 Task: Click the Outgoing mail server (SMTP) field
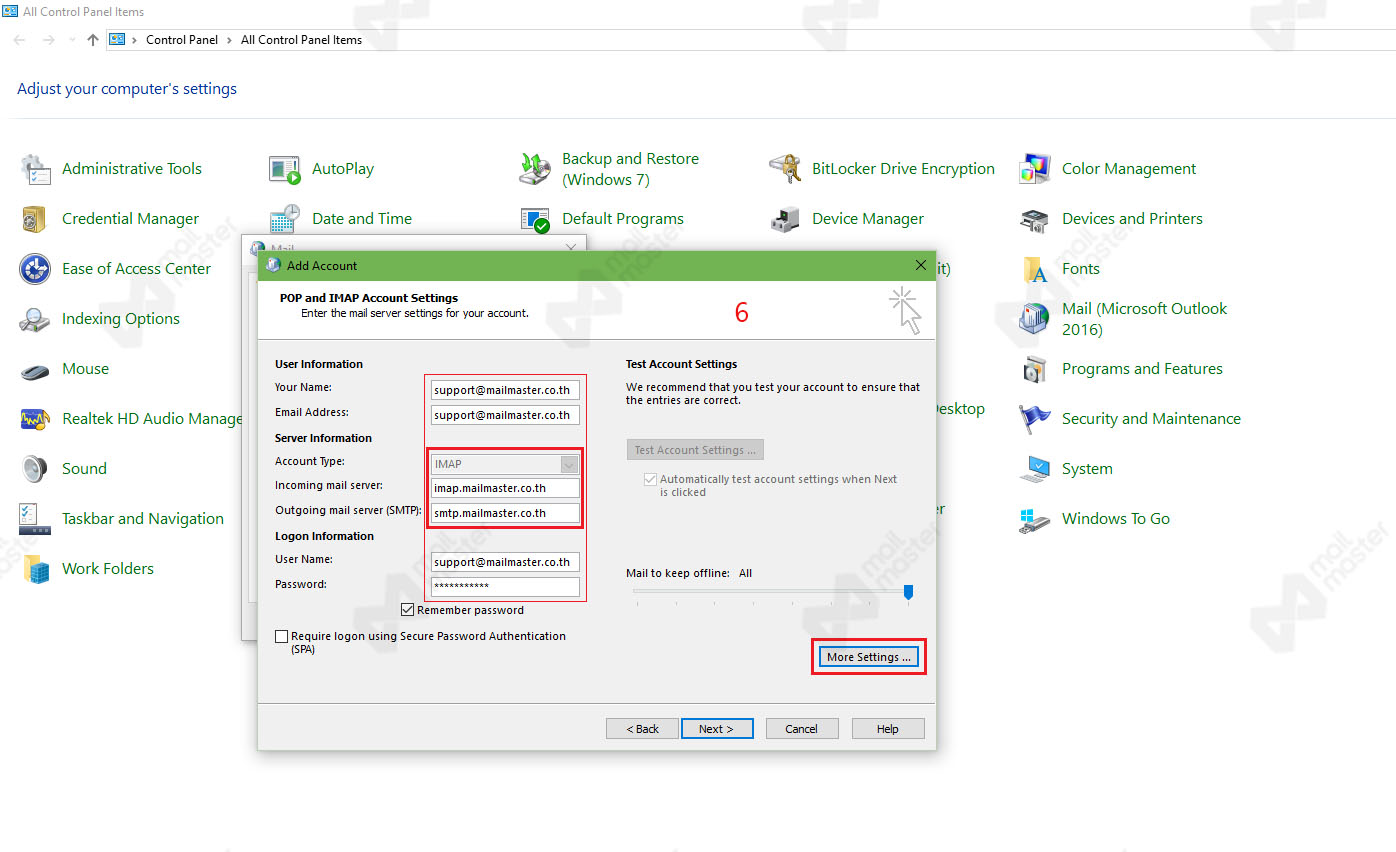(x=504, y=512)
